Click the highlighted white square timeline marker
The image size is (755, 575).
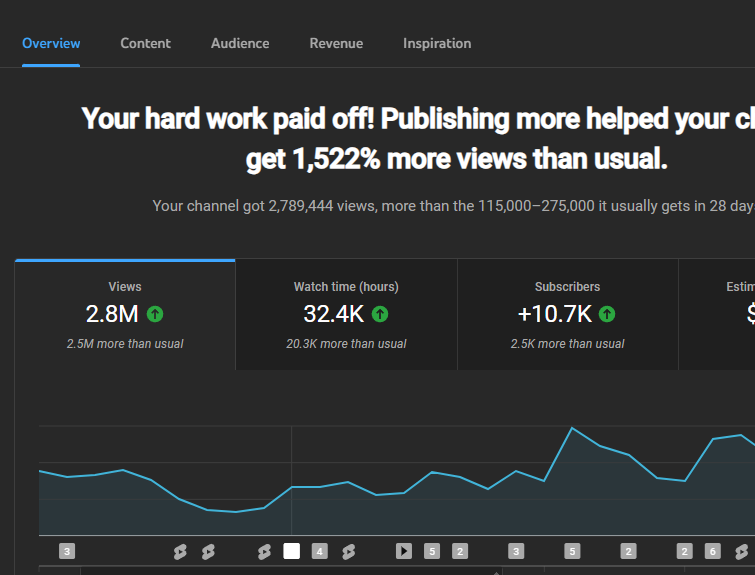click(291, 551)
